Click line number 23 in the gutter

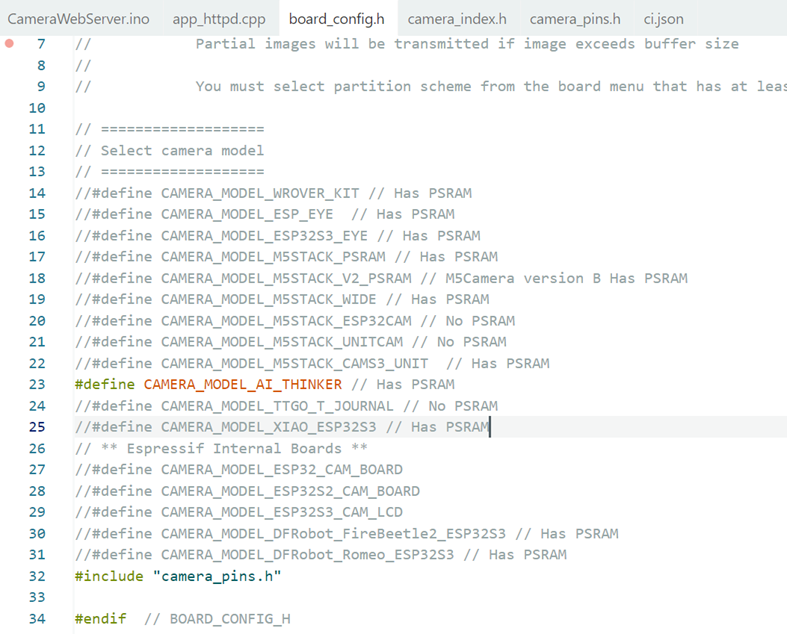(x=37, y=384)
